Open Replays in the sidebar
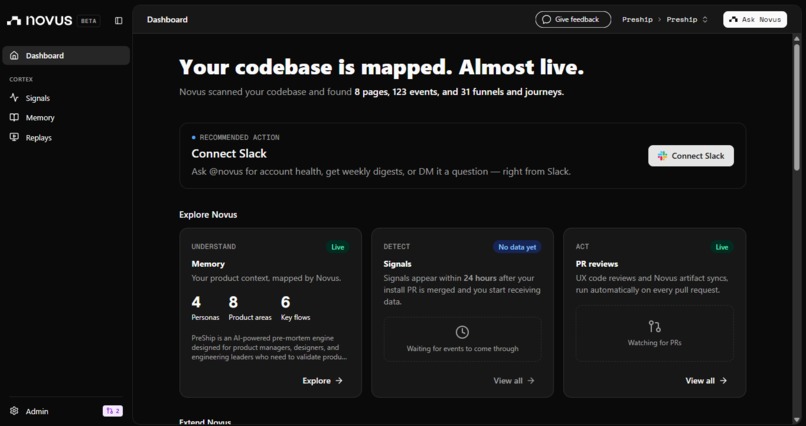The image size is (806, 426). click(66, 137)
